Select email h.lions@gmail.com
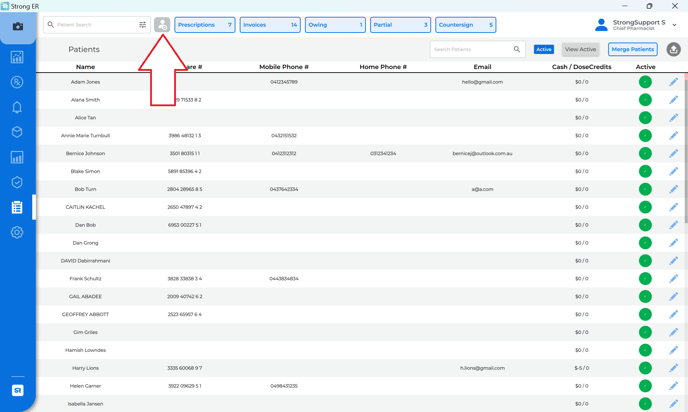 coord(482,368)
